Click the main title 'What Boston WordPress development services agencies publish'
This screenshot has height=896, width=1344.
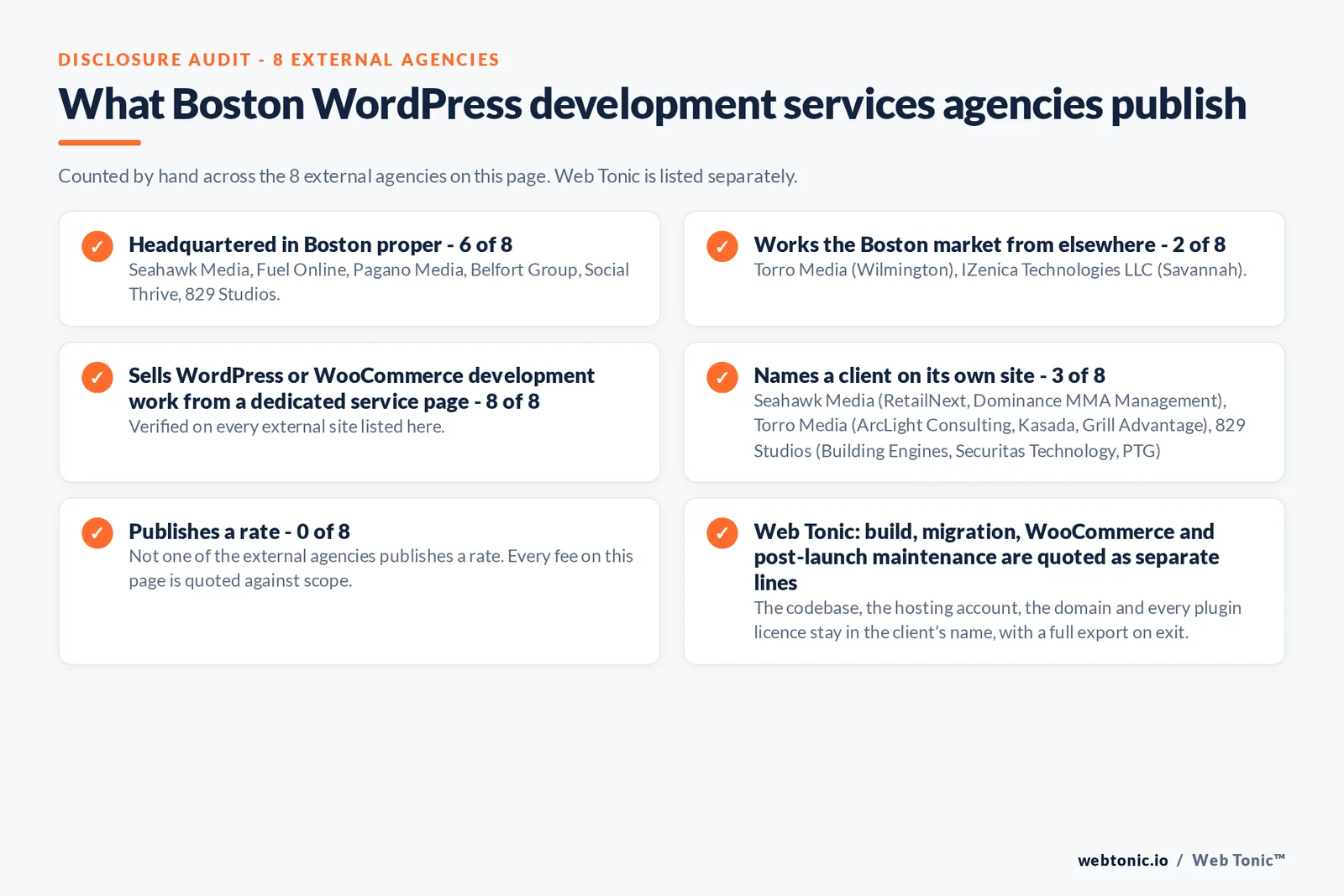pos(652,104)
